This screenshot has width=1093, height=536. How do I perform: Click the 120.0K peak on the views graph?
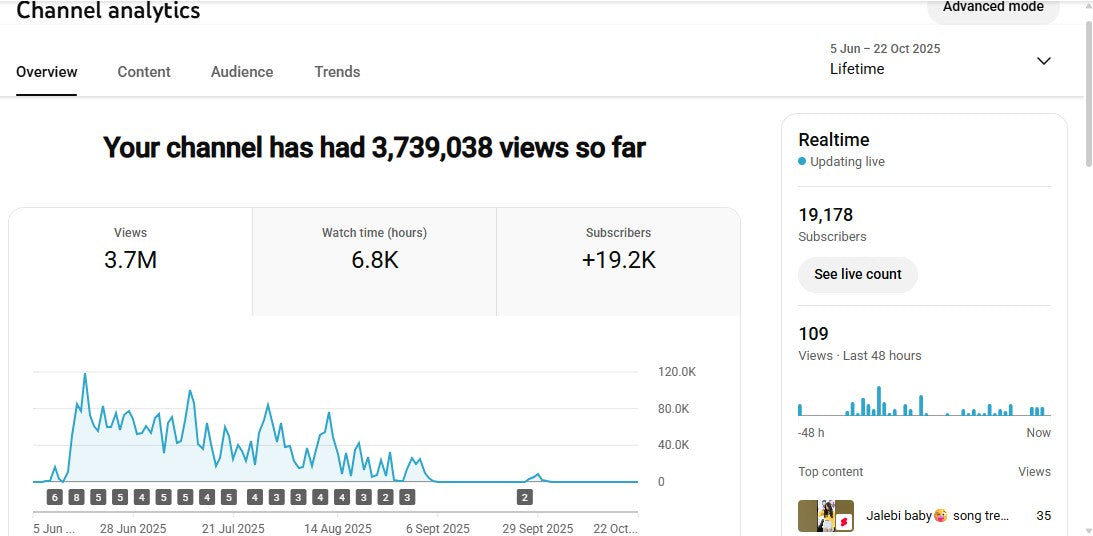click(85, 374)
